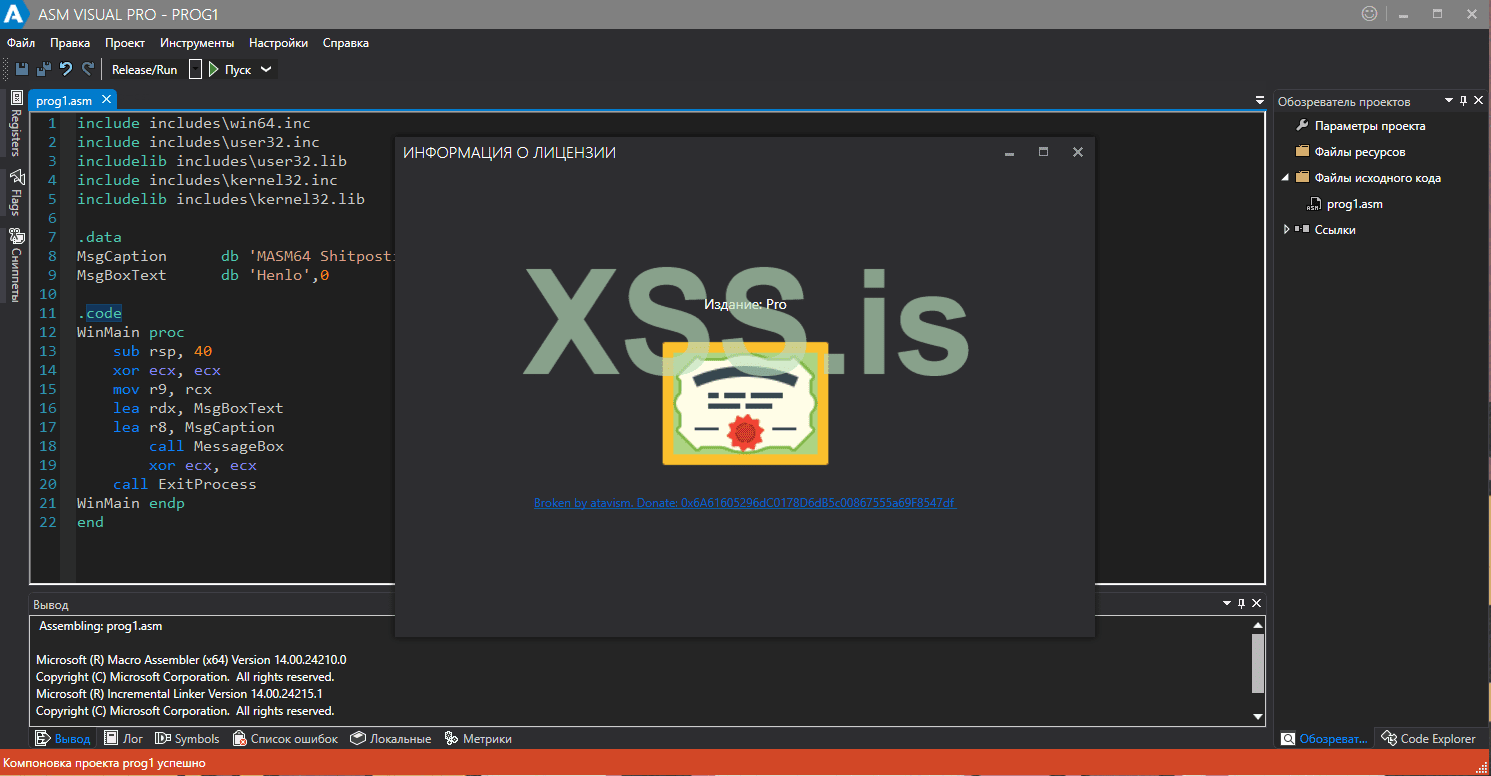Close the license information dialog
This screenshot has width=1491, height=776.
click(x=1078, y=152)
